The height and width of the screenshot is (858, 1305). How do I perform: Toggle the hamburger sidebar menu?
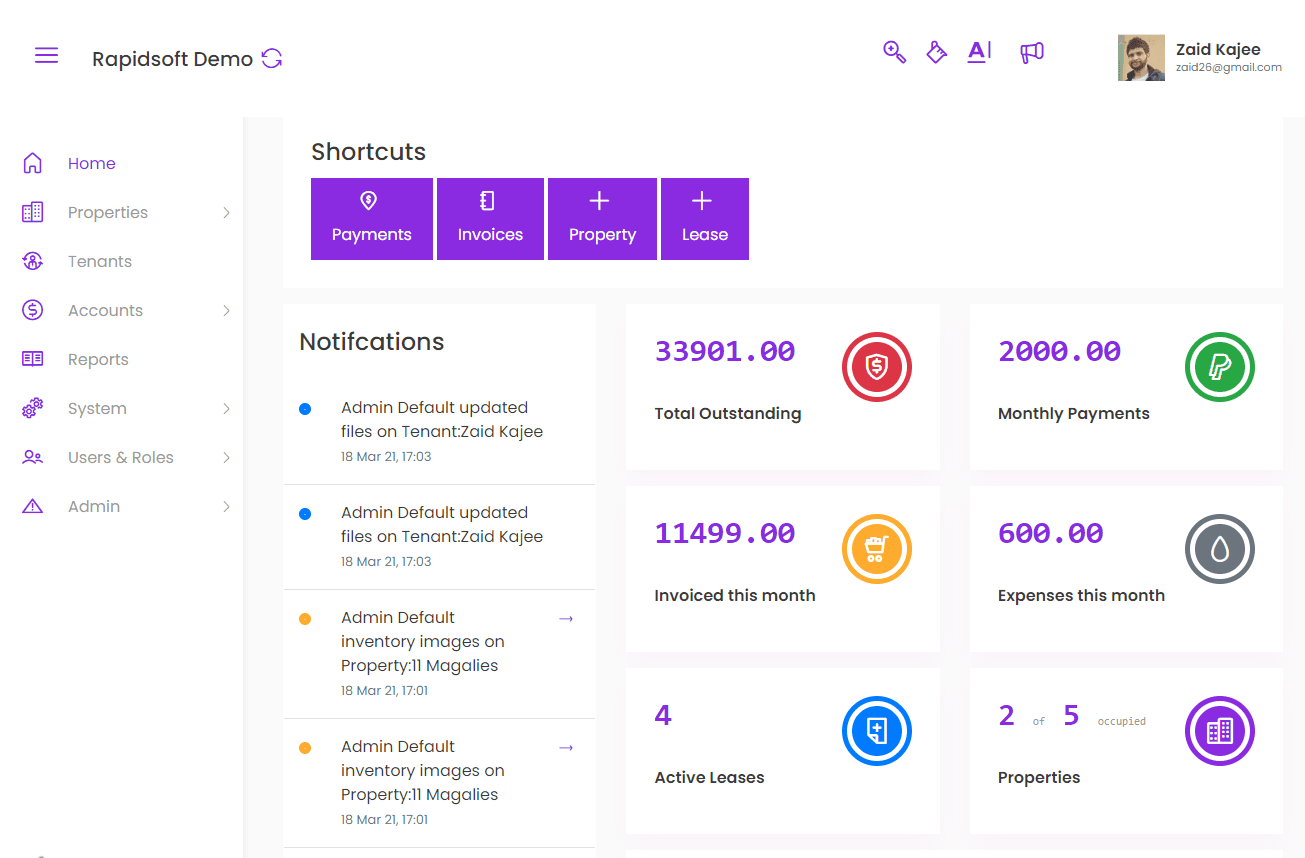pos(46,55)
